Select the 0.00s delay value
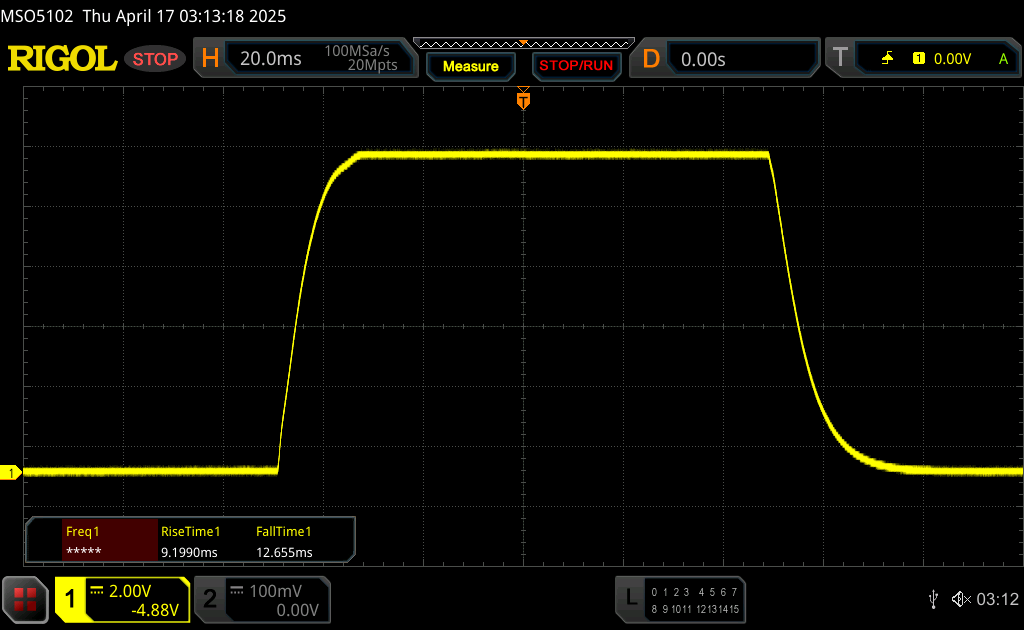Screen dimensions: 1024x630 tap(703, 59)
